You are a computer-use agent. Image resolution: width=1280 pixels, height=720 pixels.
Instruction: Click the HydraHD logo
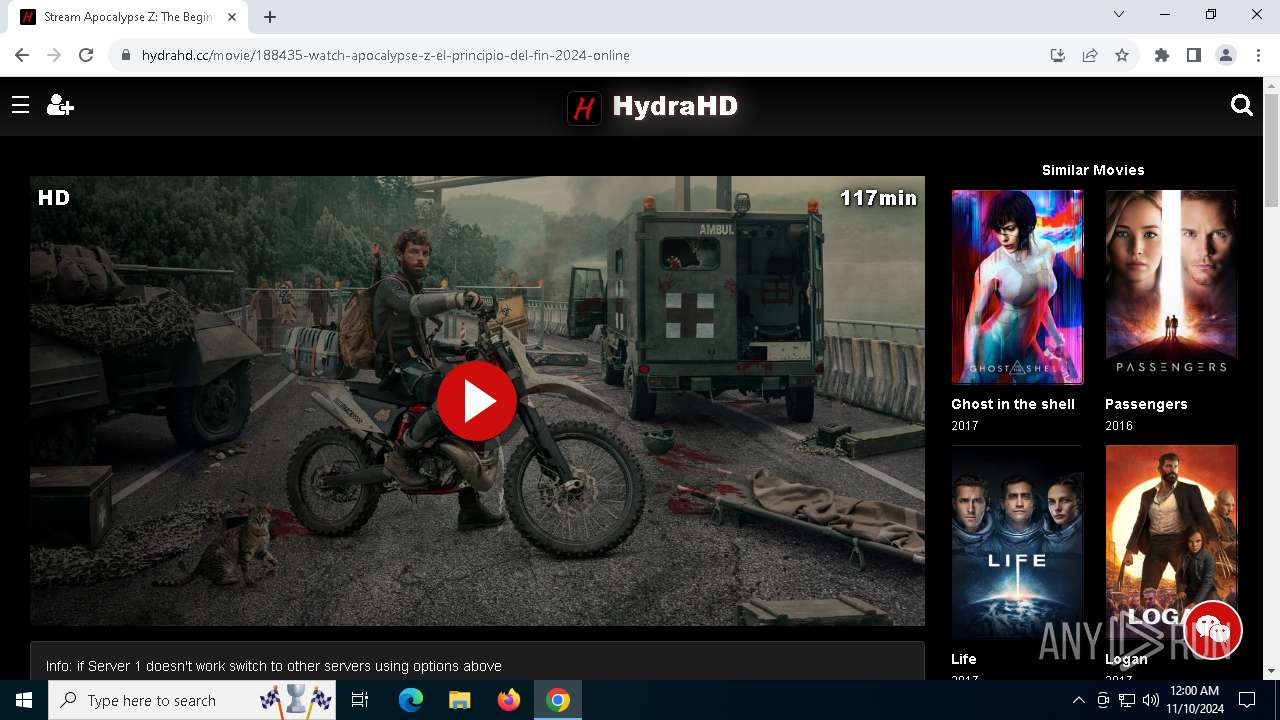[x=652, y=107]
